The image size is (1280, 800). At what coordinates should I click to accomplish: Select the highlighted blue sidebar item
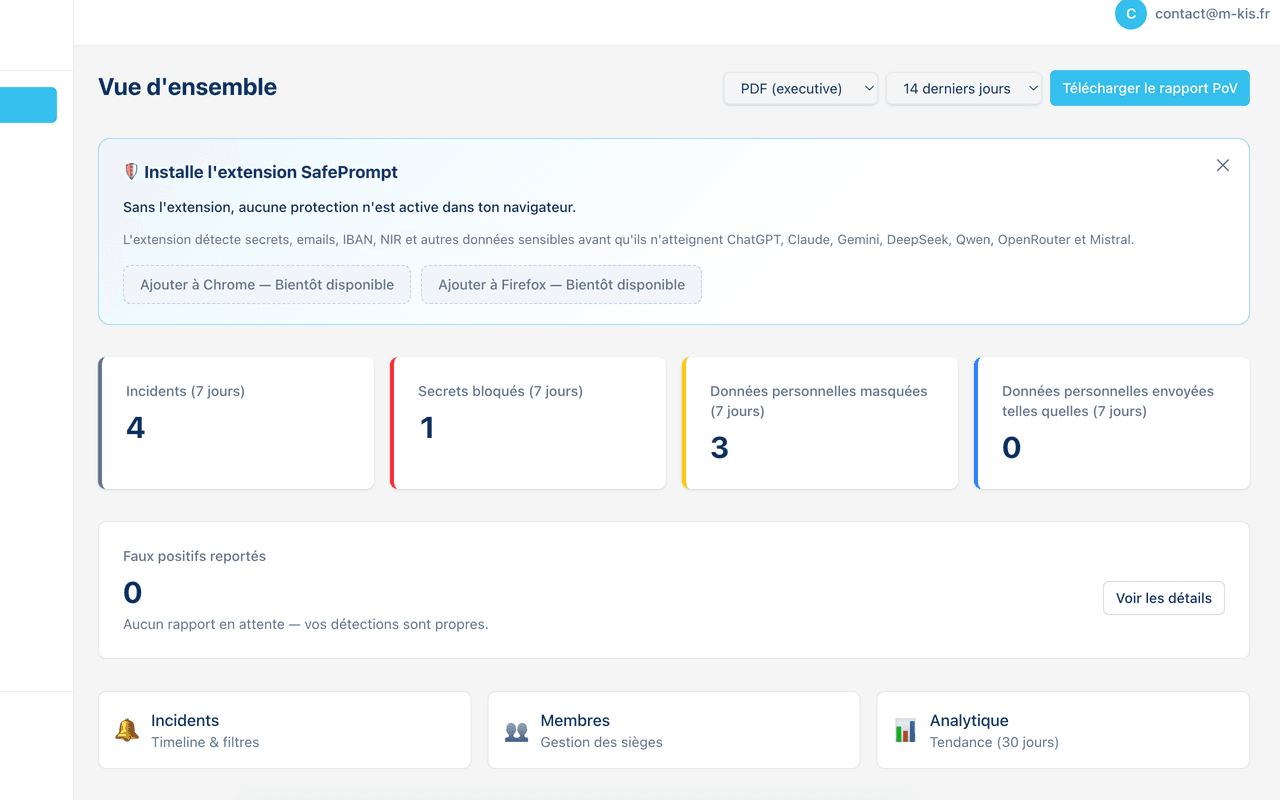click(x=28, y=105)
